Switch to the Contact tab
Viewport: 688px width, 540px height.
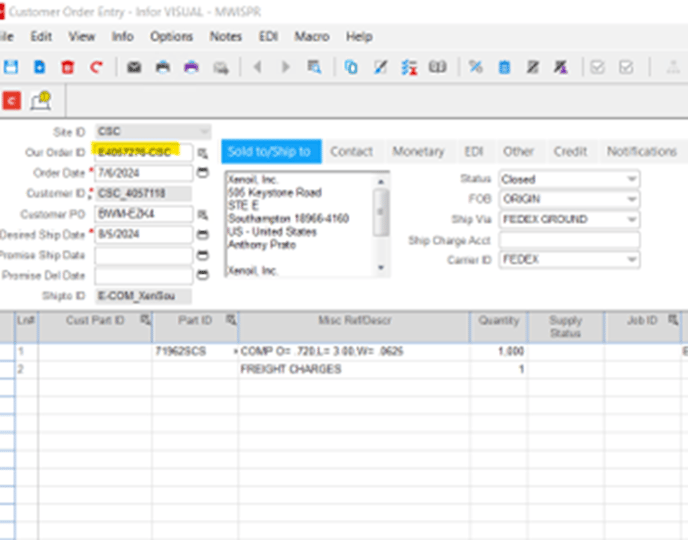coord(351,151)
